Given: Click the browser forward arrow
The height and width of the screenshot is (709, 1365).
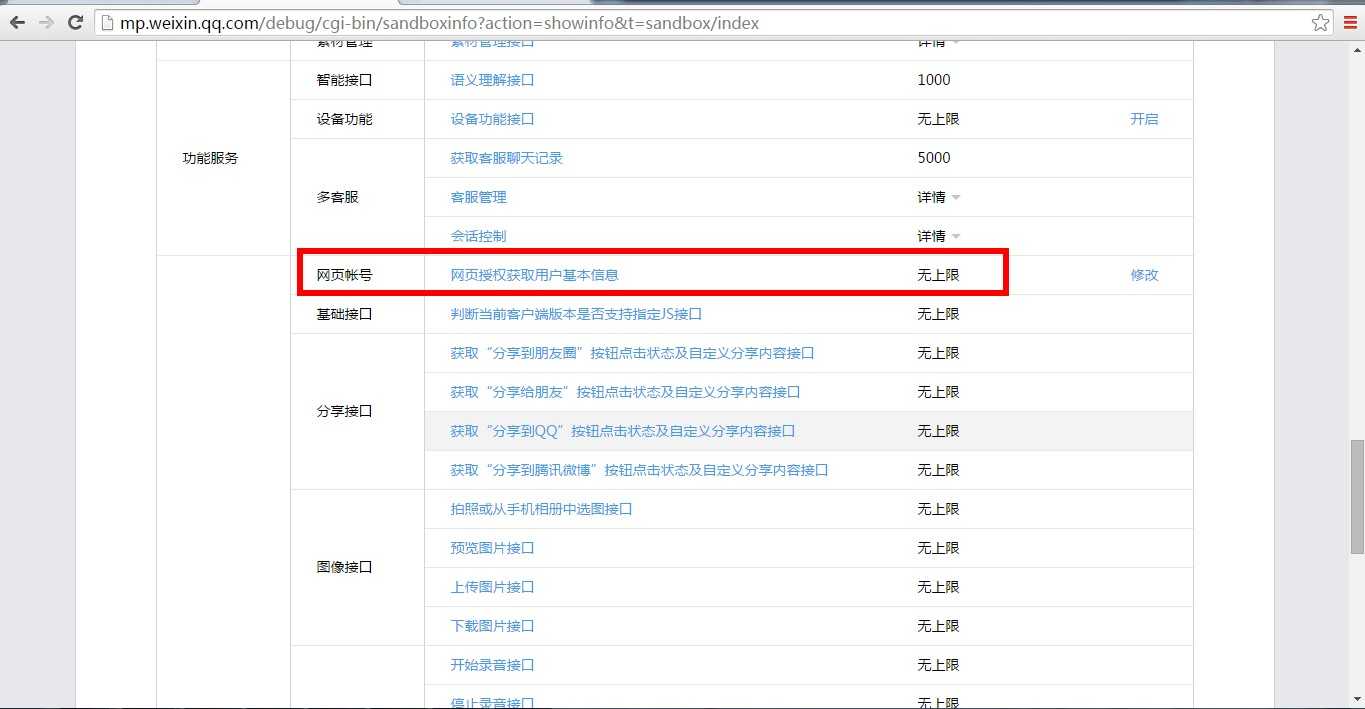Looking at the screenshot, I should pos(46,22).
